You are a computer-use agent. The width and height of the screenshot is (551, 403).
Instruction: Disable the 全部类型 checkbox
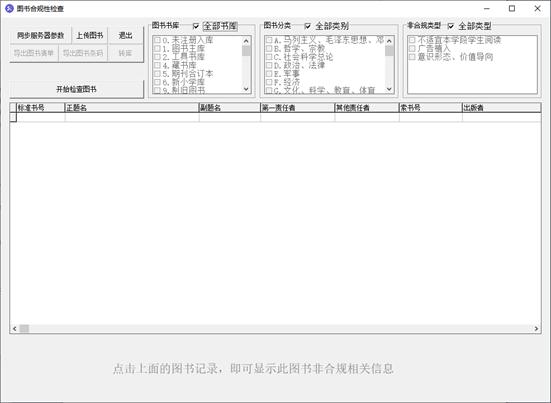451,26
